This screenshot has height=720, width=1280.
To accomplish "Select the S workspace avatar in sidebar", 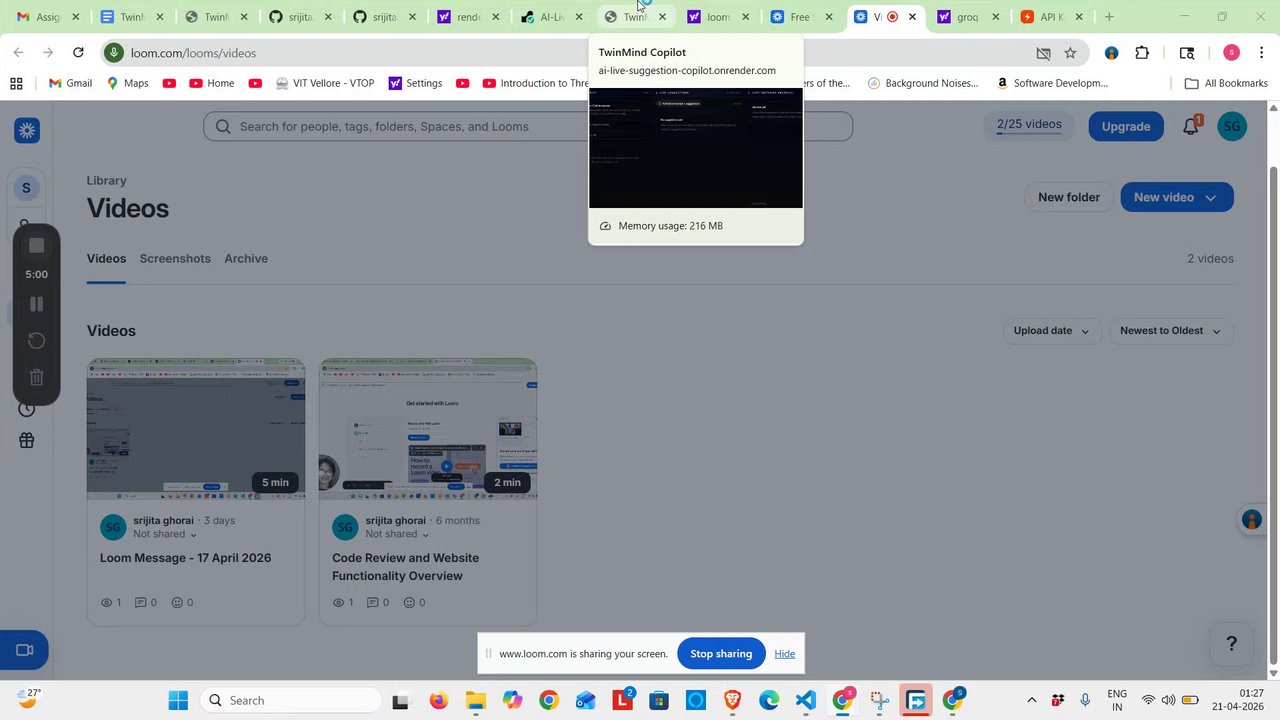I will [27, 188].
